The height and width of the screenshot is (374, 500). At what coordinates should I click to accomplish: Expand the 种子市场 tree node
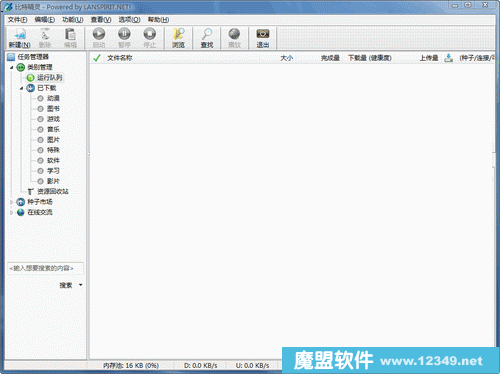(12, 202)
